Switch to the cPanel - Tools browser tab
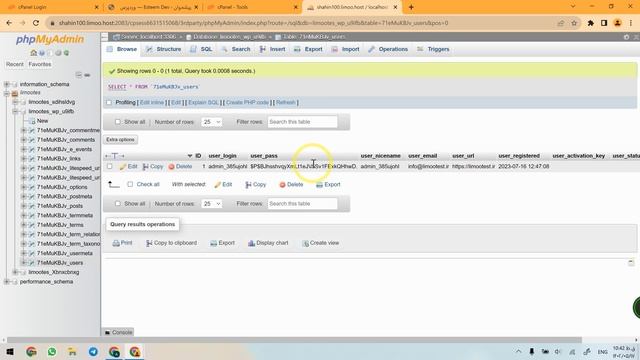This screenshot has height=360, width=640. [x=252, y=7]
